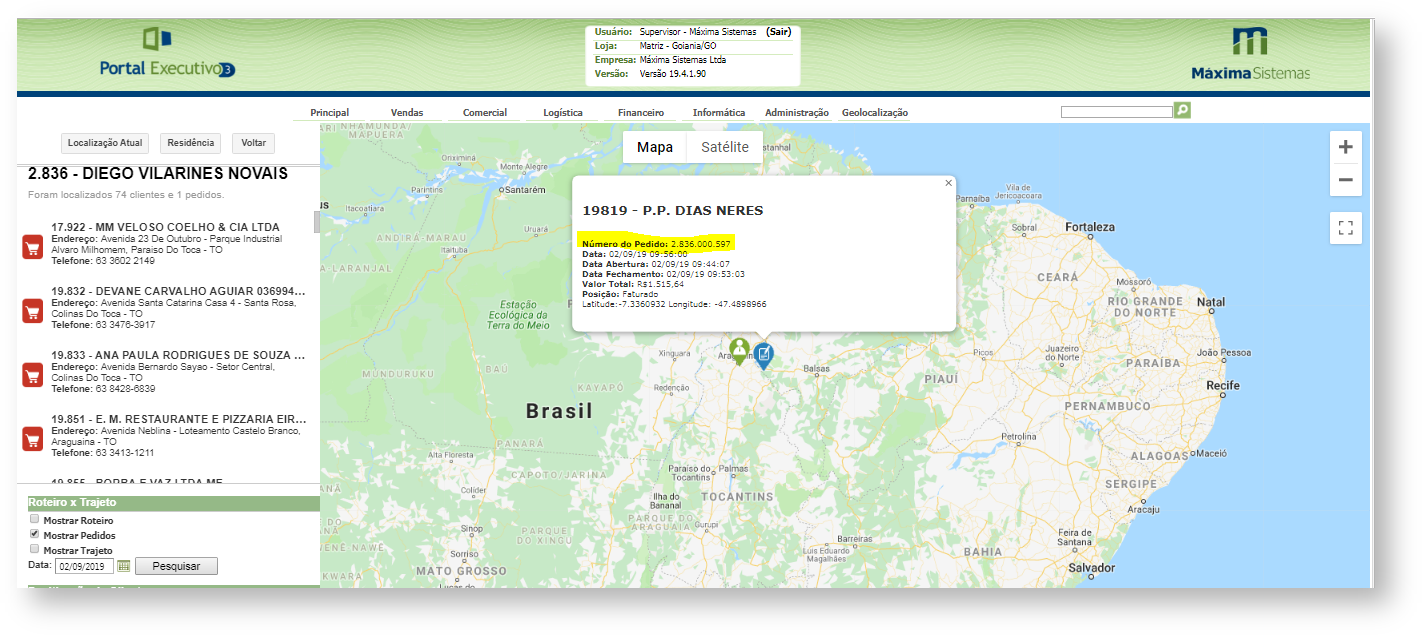Click the Valor Total R$1.515,64 line
Viewport: 1423px width, 636px height.
point(633,284)
